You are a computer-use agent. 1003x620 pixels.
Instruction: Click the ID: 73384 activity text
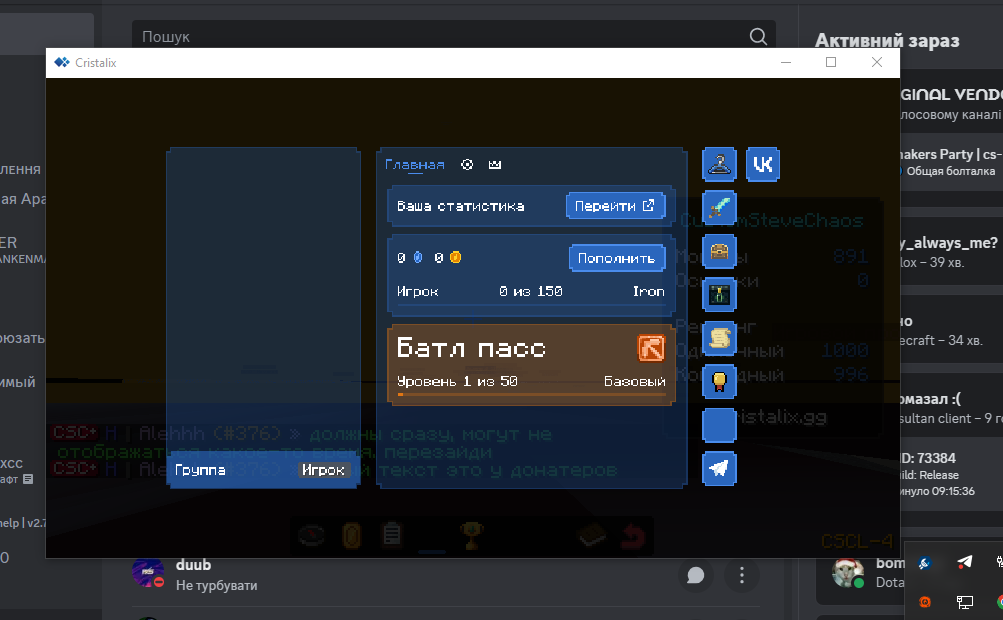coord(928,458)
